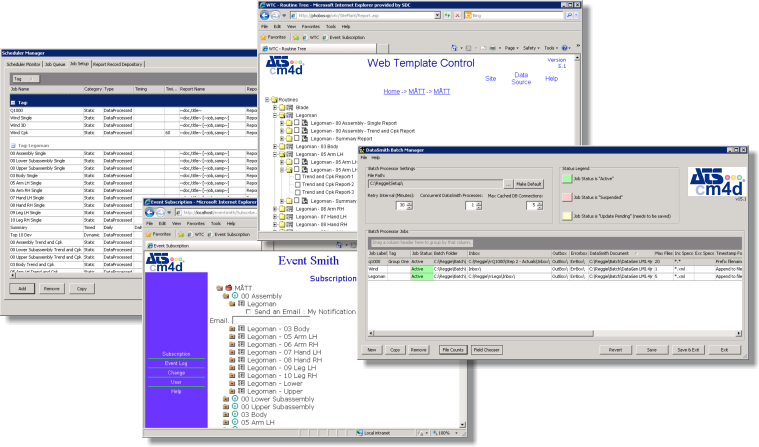Viewport: 759px width, 447px height.
Task: Click Local intranet status bar icon
Action: click(360, 433)
